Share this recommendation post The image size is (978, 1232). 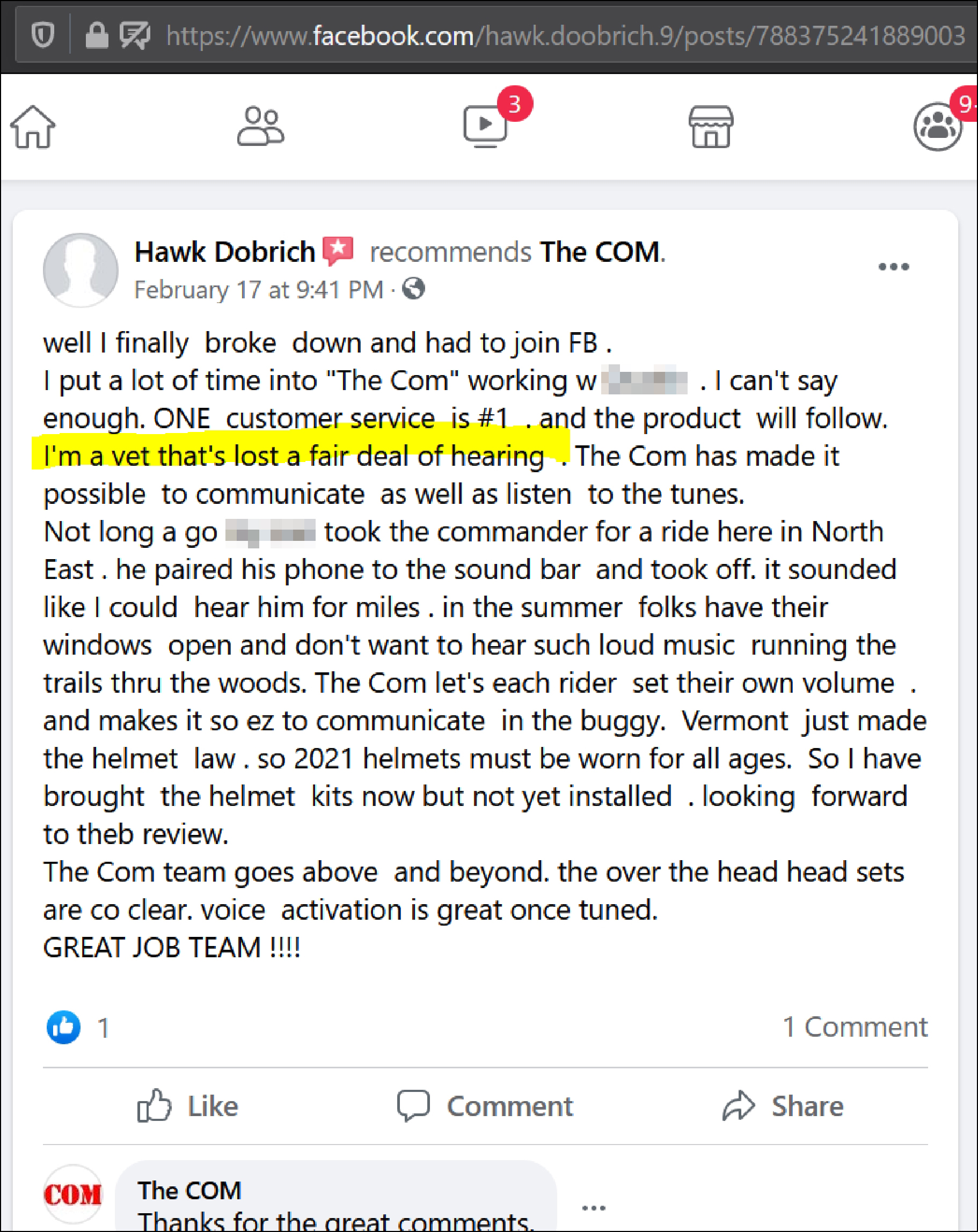783,1106
